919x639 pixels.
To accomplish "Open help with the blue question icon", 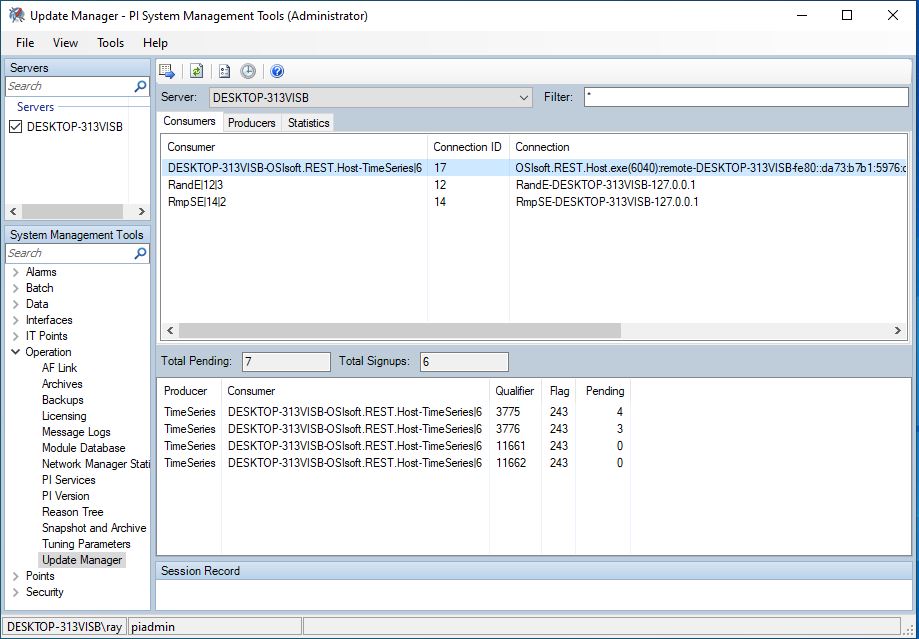I will coord(277,71).
